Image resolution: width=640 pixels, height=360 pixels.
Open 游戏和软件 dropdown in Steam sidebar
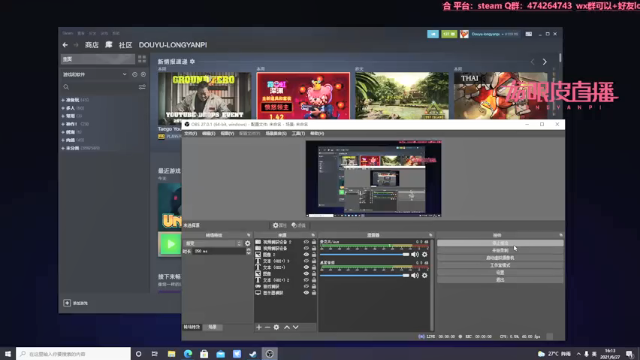(95, 75)
